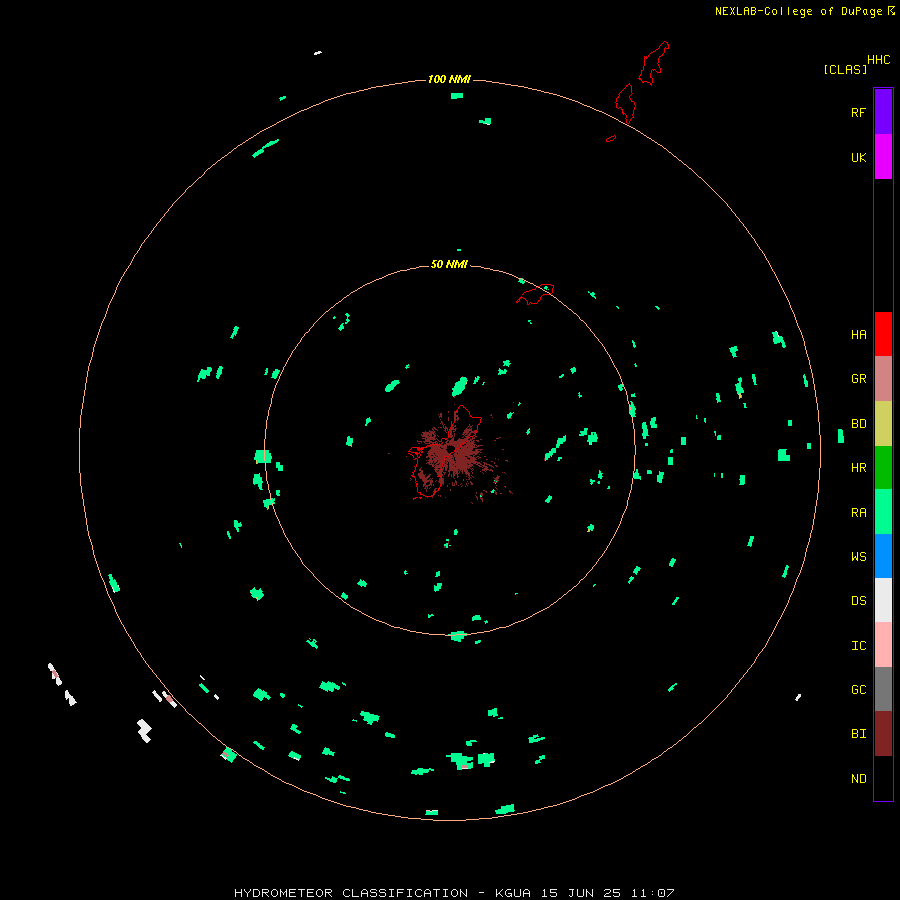Click the 'RF' legend label
This screenshot has width=900, height=900.
pyautogui.click(x=858, y=113)
